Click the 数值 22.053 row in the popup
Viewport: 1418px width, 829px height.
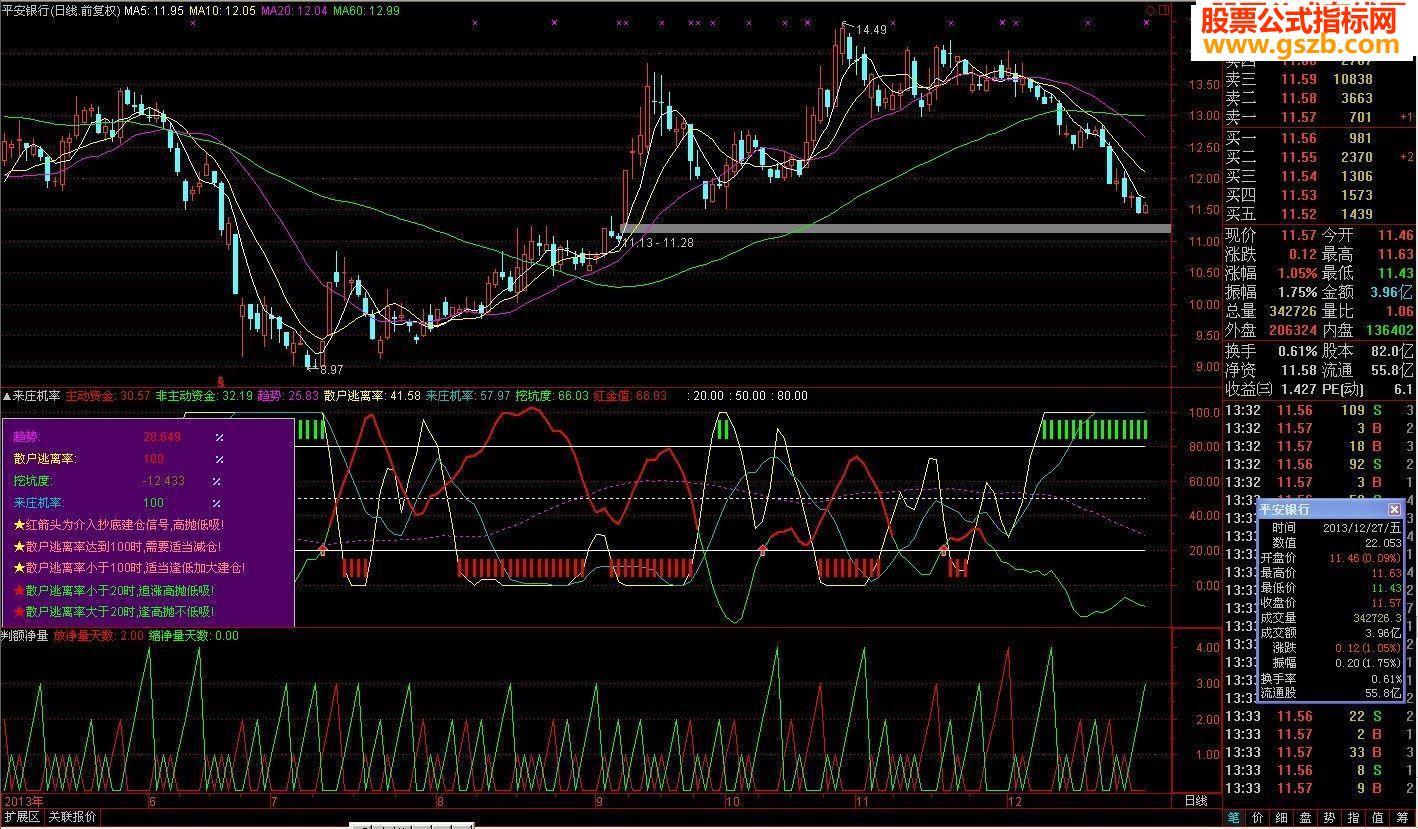[1331, 543]
